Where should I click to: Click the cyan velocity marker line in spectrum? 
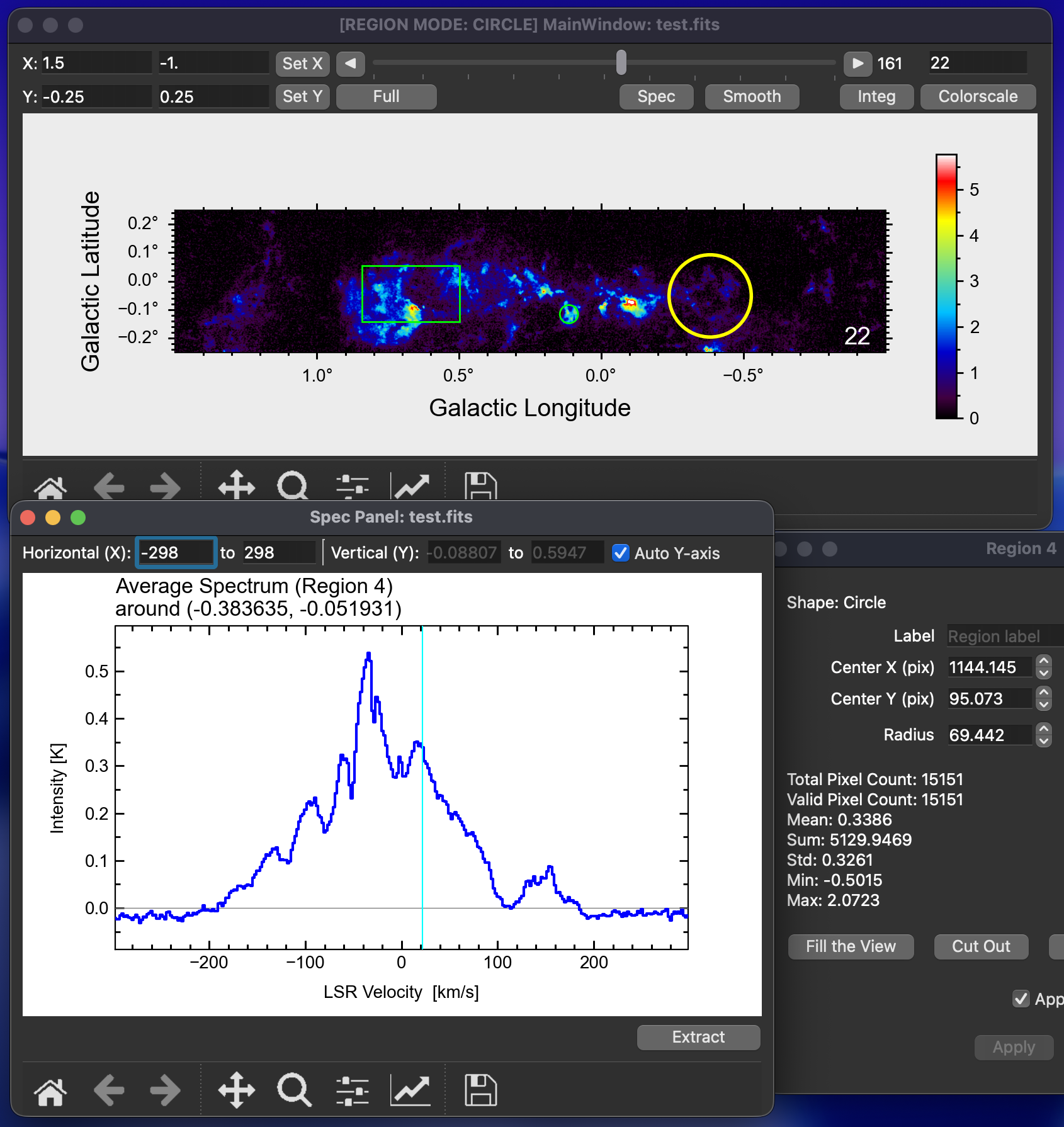(x=422, y=787)
